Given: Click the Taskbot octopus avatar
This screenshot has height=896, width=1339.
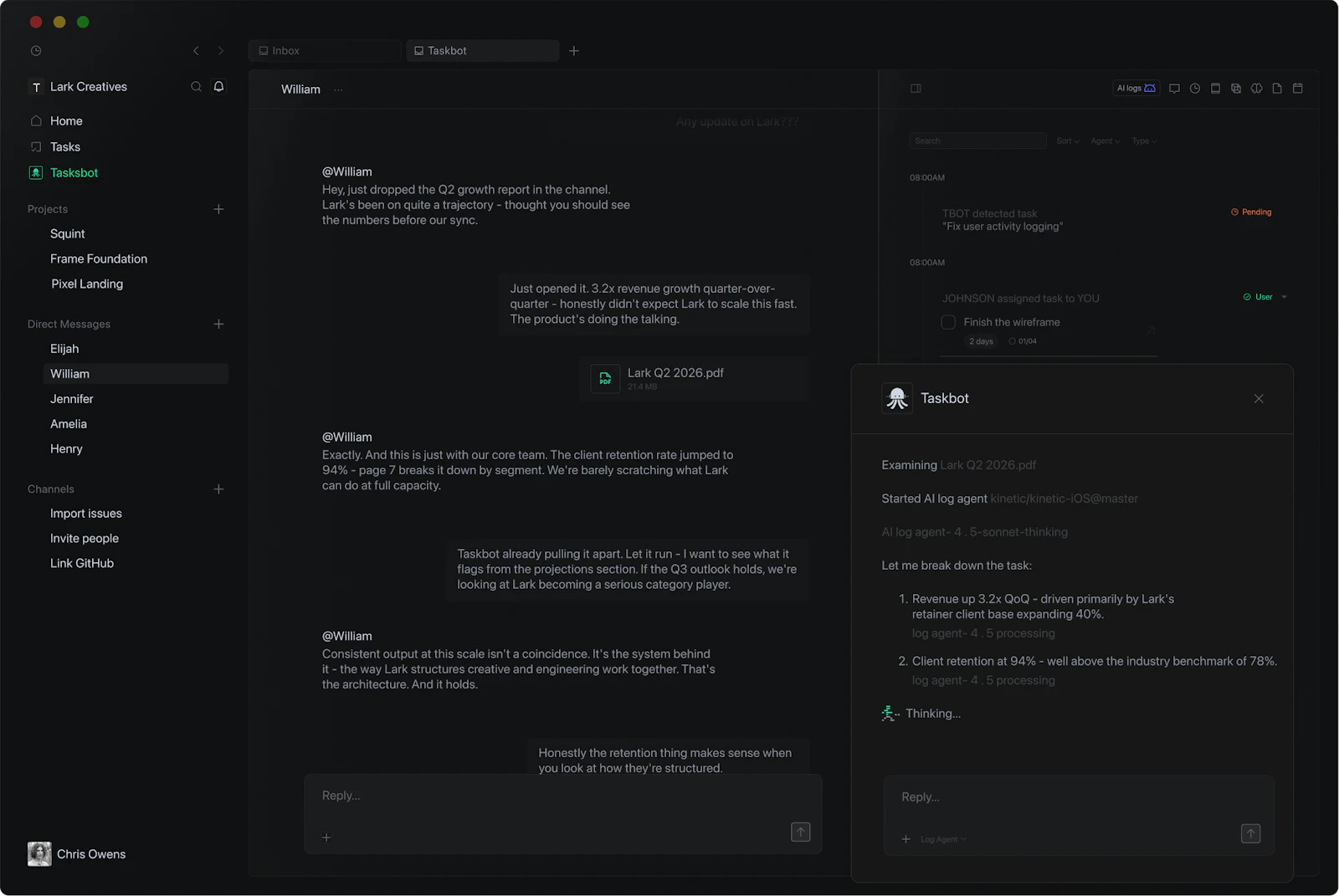Looking at the screenshot, I should [897, 398].
